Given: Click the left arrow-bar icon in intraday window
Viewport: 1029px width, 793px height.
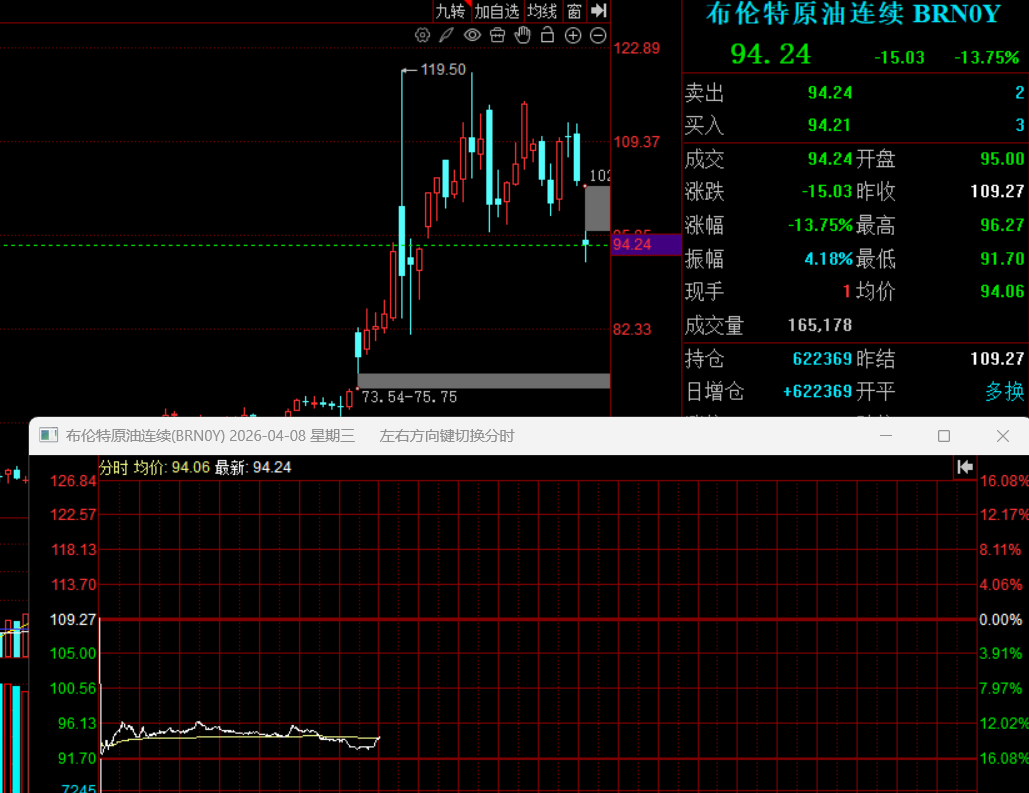Looking at the screenshot, I should tap(965, 467).
